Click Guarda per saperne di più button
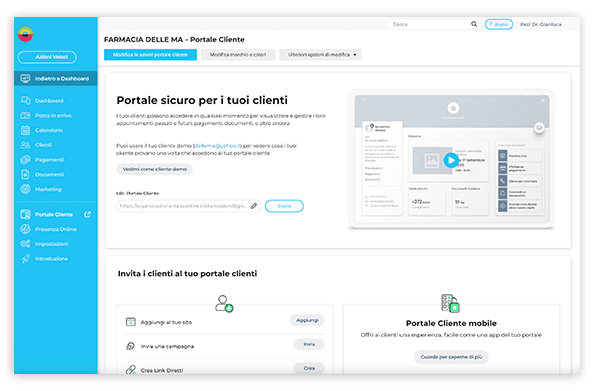This screenshot has height=391, width=600. pos(451,357)
